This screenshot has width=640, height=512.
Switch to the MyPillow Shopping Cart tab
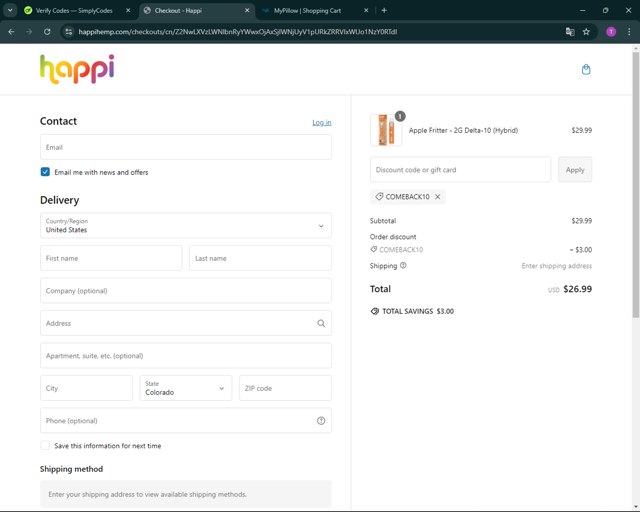(315, 11)
